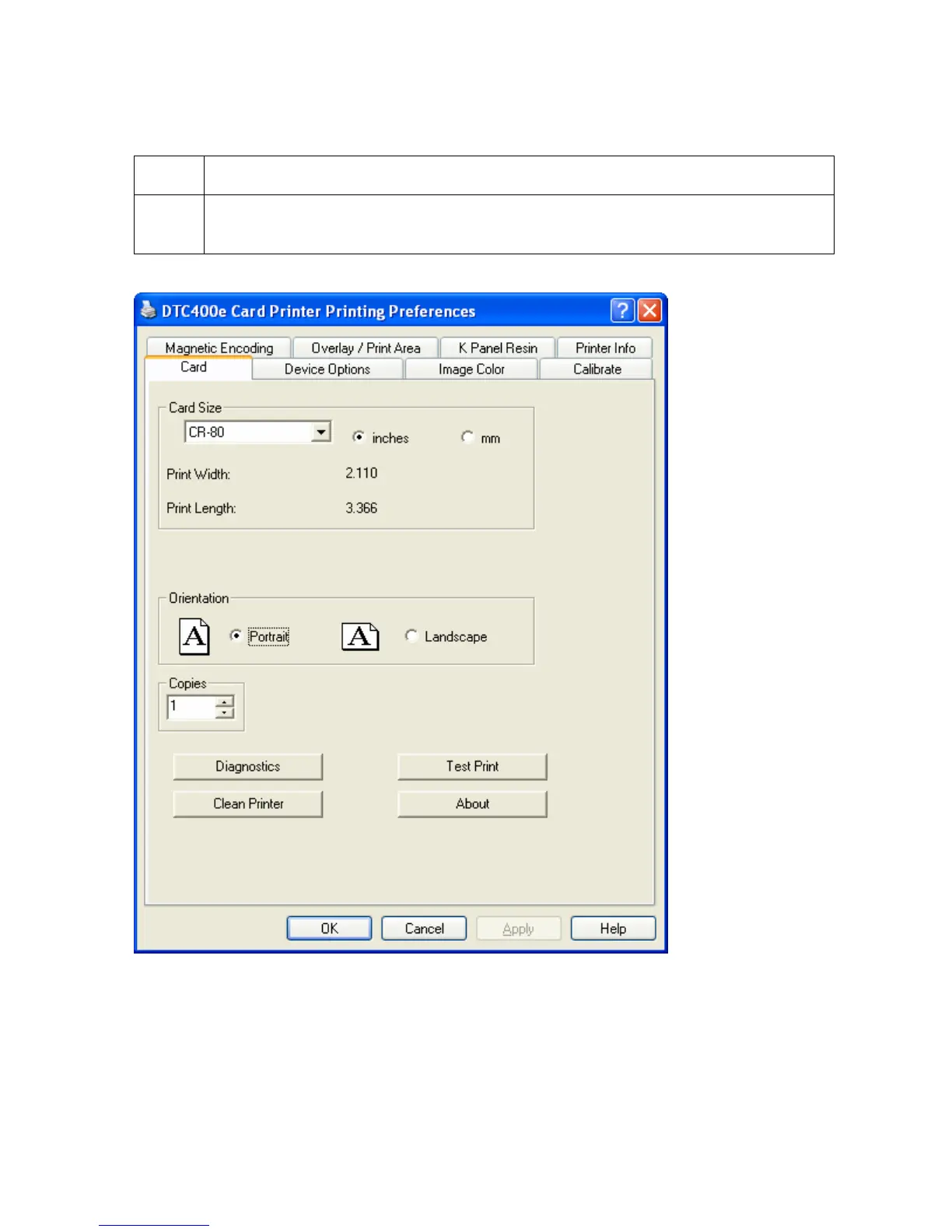Open the Image Color tab
This screenshot has height=1232, width=952.
471,369
